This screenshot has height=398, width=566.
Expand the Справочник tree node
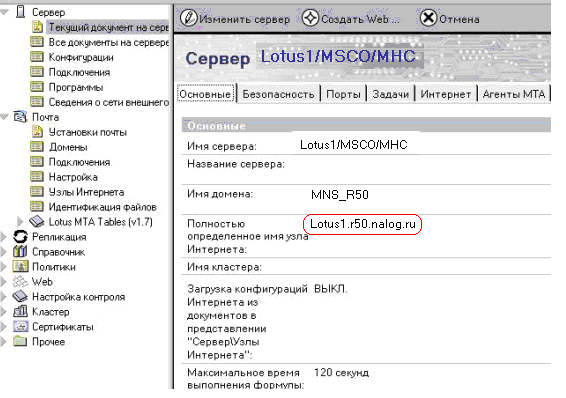pos(4,252)
